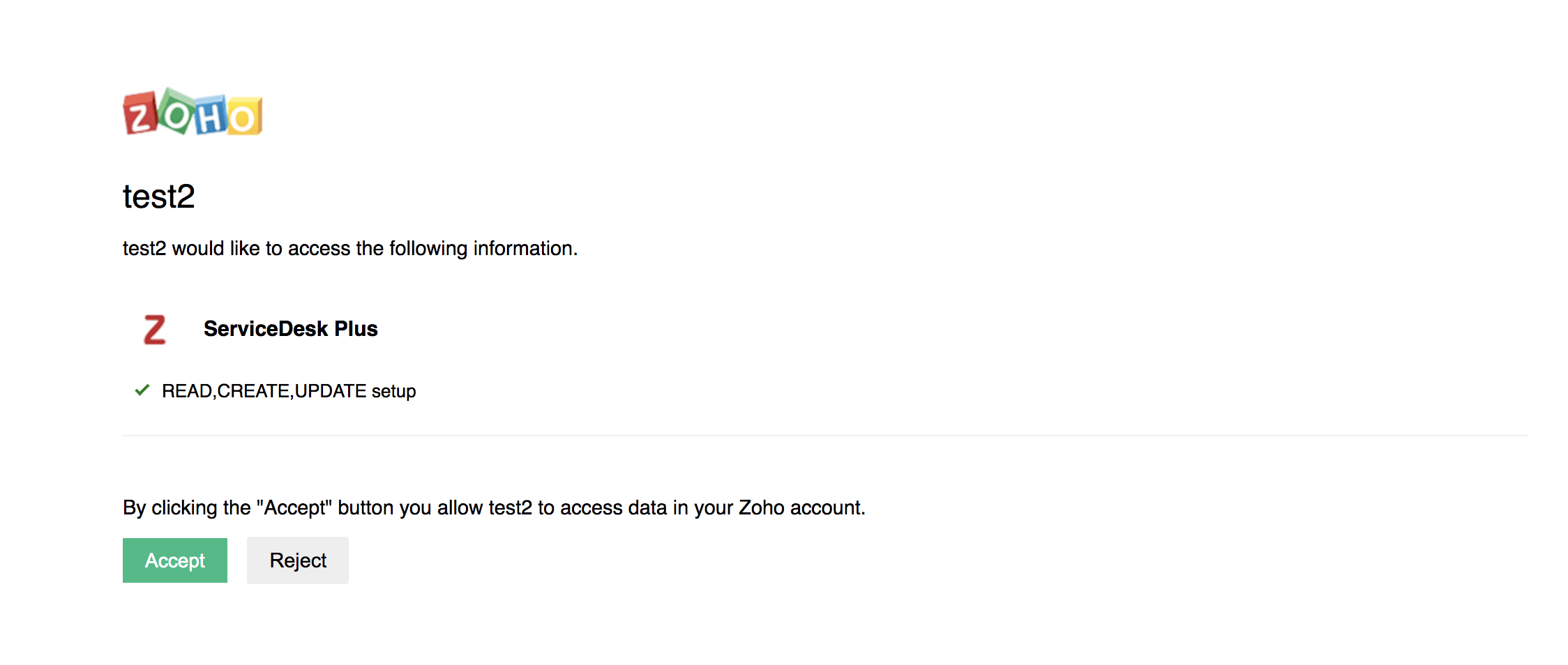Screen dimensions: 1568x665
Task: Click 'By clicking the' at disclaimer start
Action: pyautogui.click(x=186, y=508)
